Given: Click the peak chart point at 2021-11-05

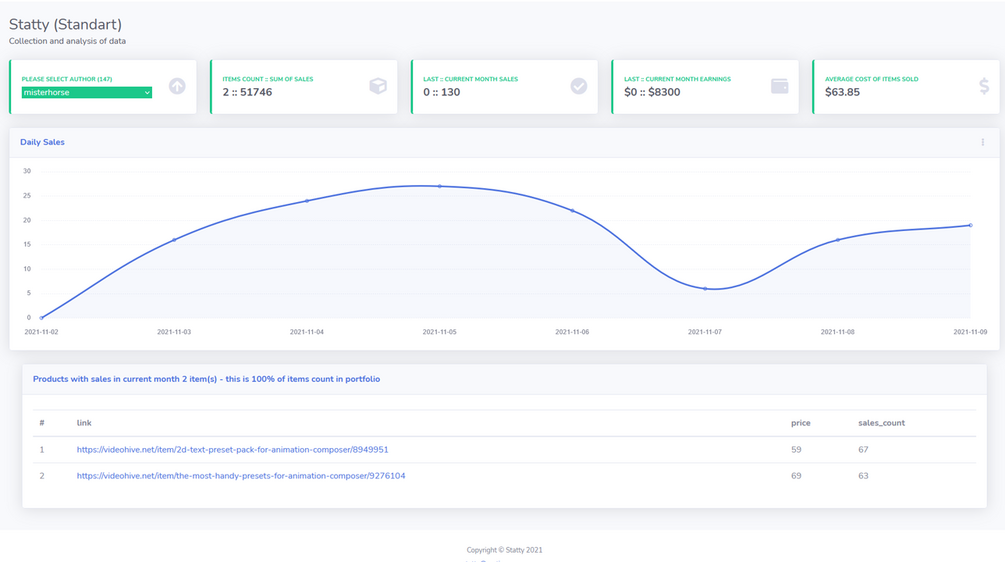Looking at the screenshot, I should pyautogui.click(x=440, y=186).
